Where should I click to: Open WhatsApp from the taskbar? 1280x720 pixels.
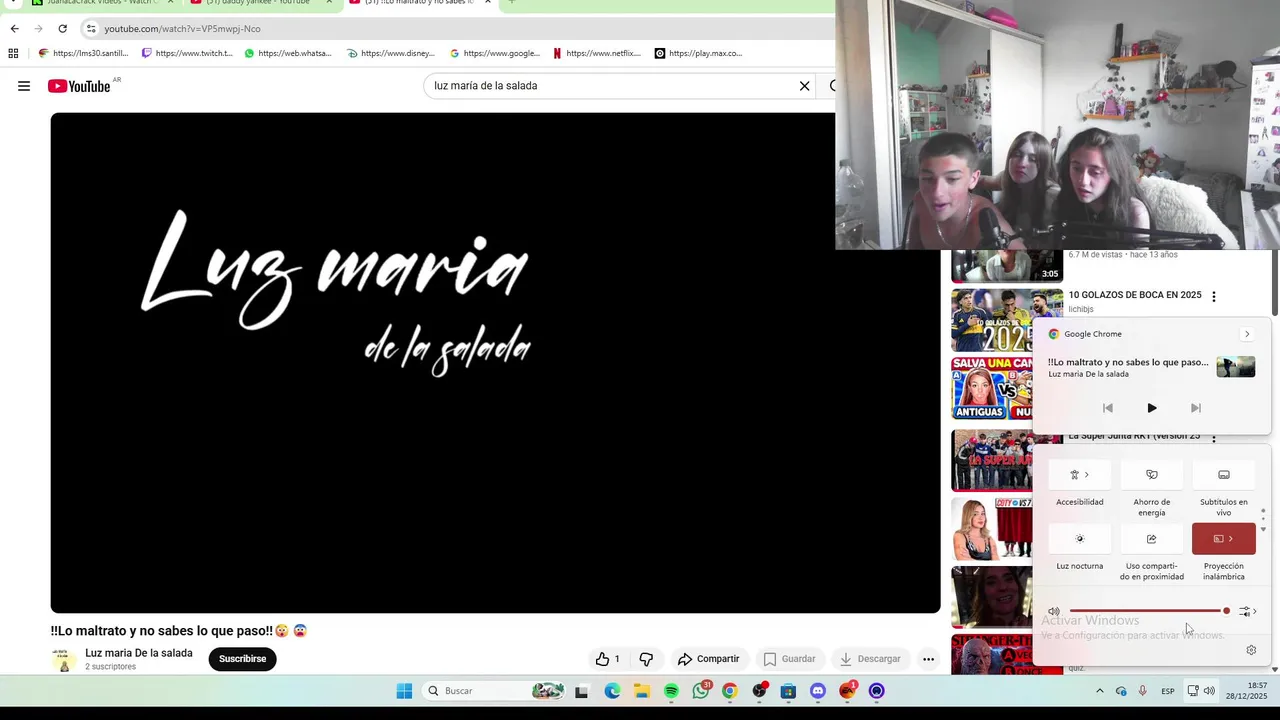701,691
